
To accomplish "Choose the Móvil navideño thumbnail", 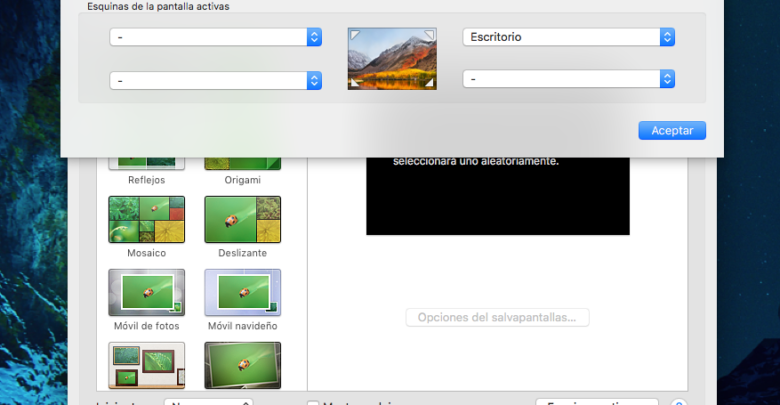I will click(243, 293).
